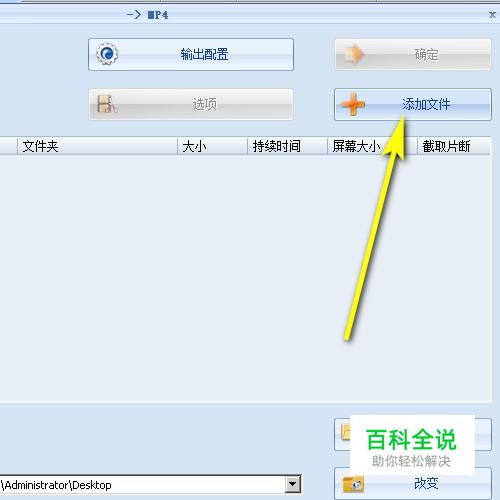Sort by the 截取片断 column header
This screenshot has width=500, height=500.
click(454, 146)
